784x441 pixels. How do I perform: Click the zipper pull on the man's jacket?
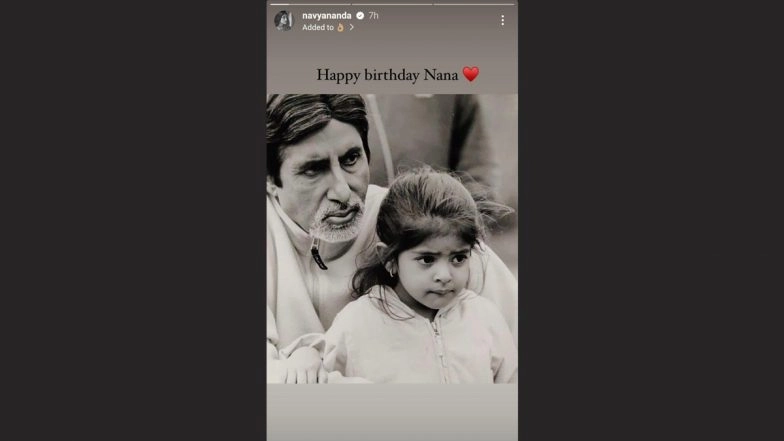[x=318, y=254]
